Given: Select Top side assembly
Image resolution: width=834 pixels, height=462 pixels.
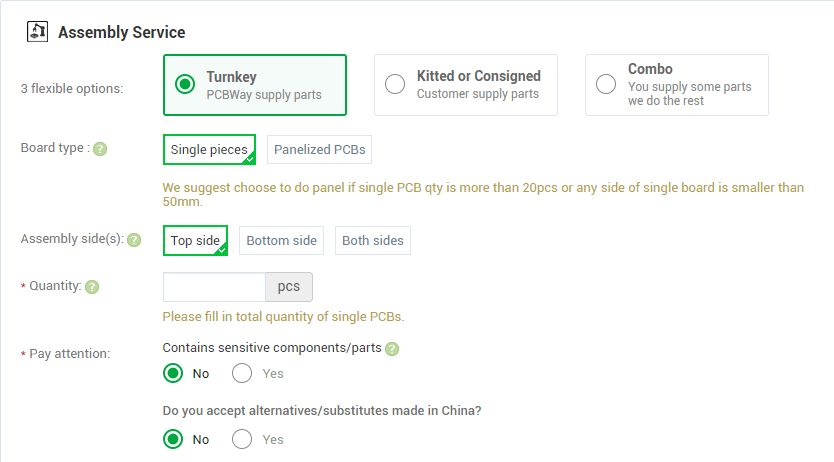Looking at the screenshot, I should pyautogui.click(x=195, y=241).
